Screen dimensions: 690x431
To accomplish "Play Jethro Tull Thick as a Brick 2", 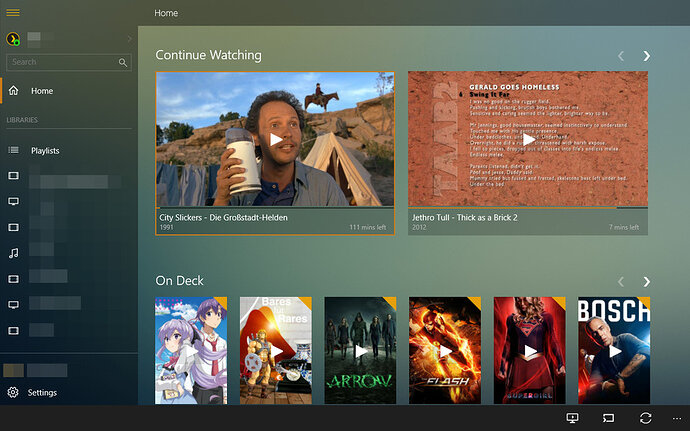I will [x=528, y=140].
